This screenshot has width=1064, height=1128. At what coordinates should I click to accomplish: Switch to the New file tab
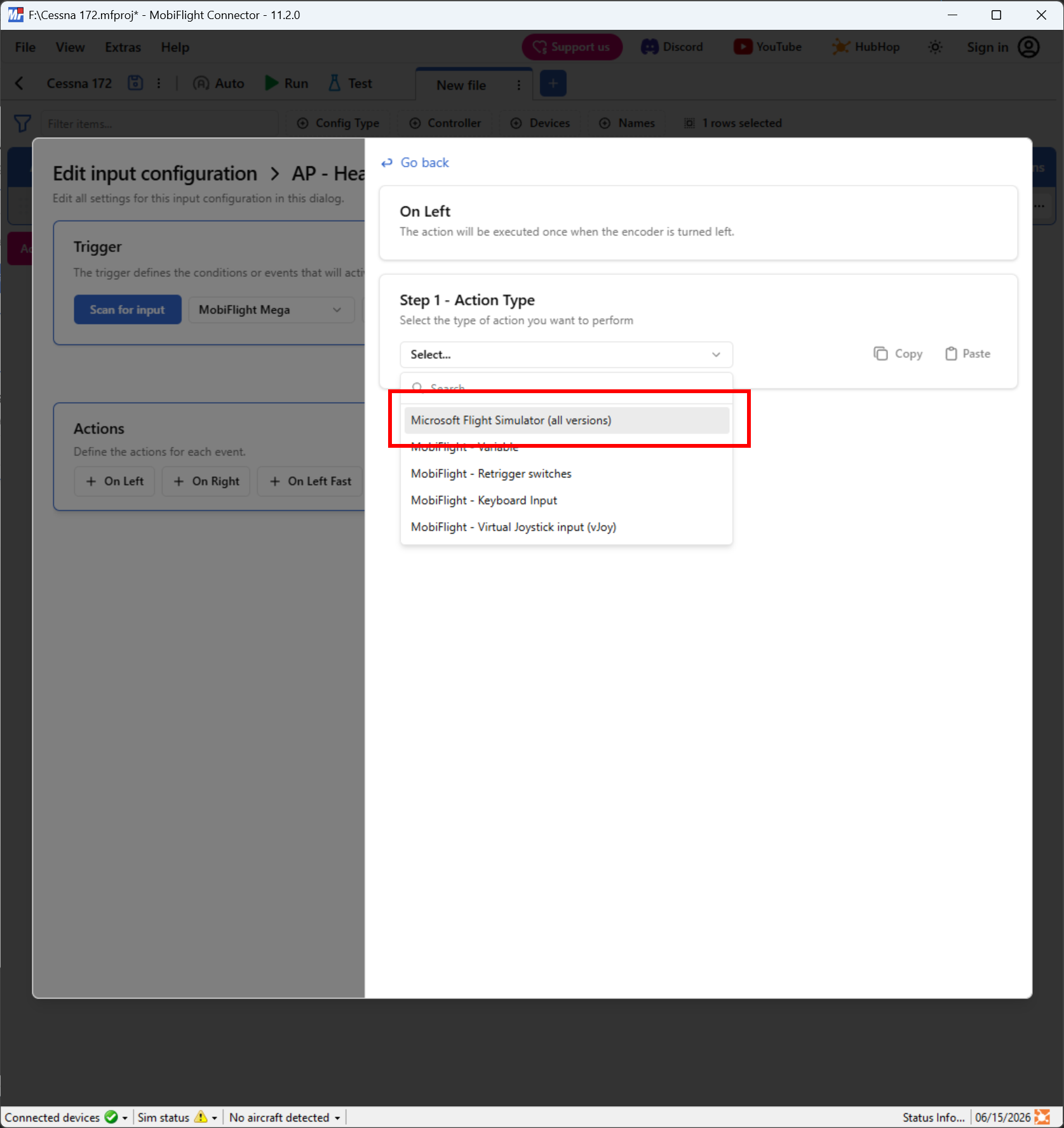click(x=461, y=85)
